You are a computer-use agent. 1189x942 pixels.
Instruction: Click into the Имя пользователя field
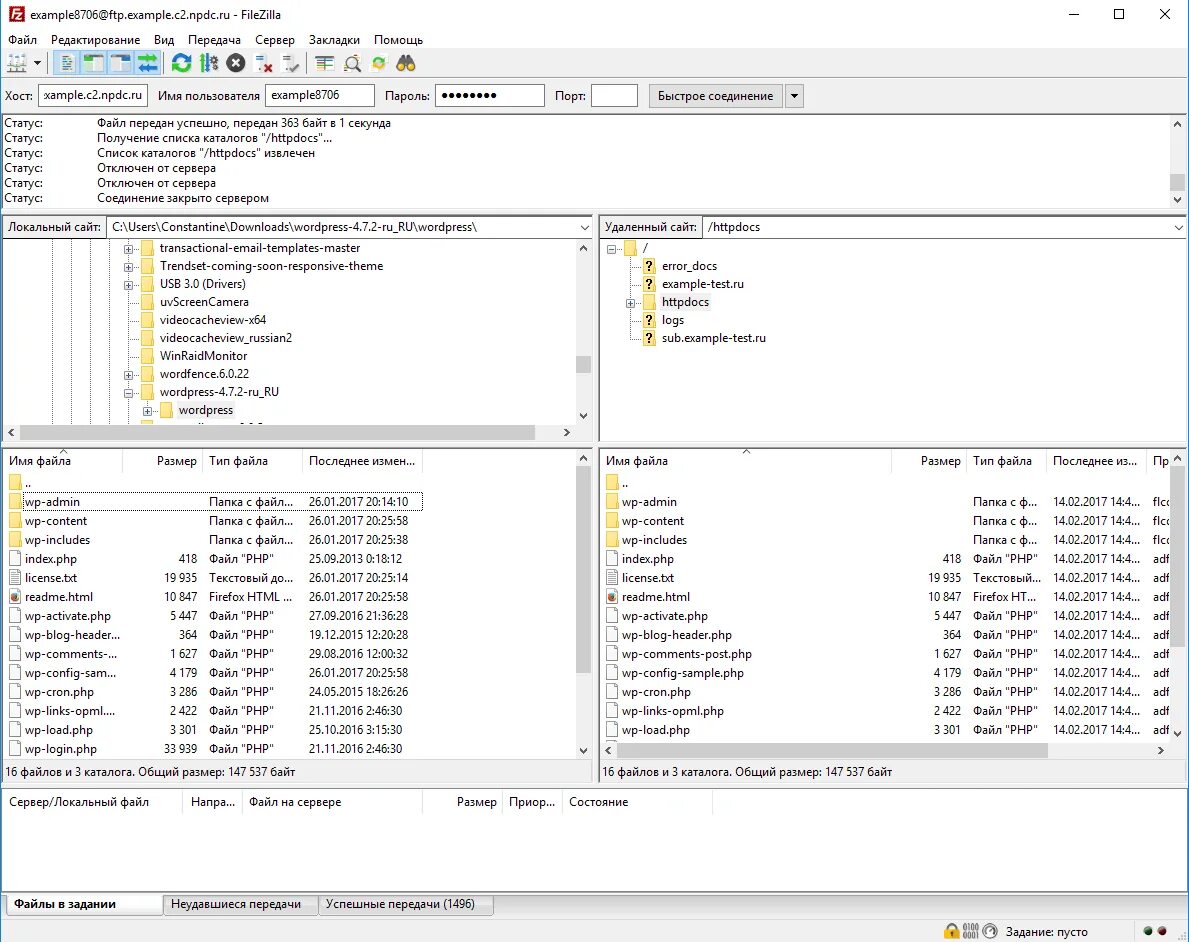point(320,96)
